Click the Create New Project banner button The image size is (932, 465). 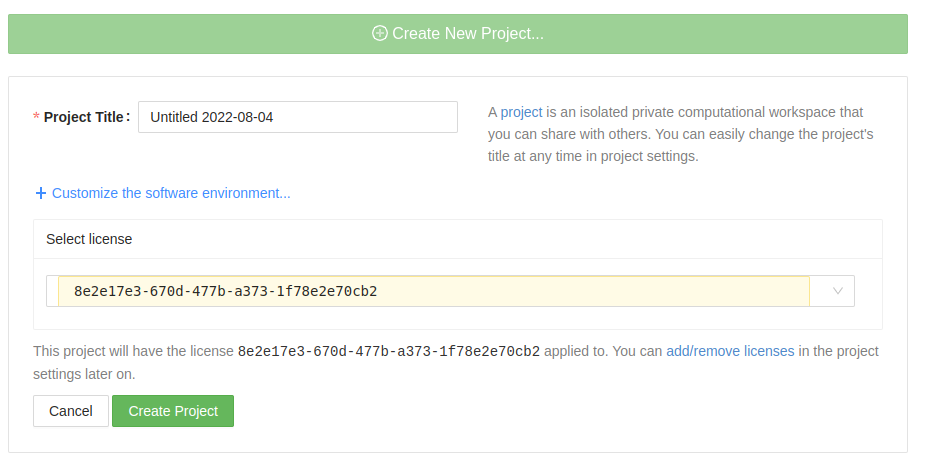(x=458, y=34)
